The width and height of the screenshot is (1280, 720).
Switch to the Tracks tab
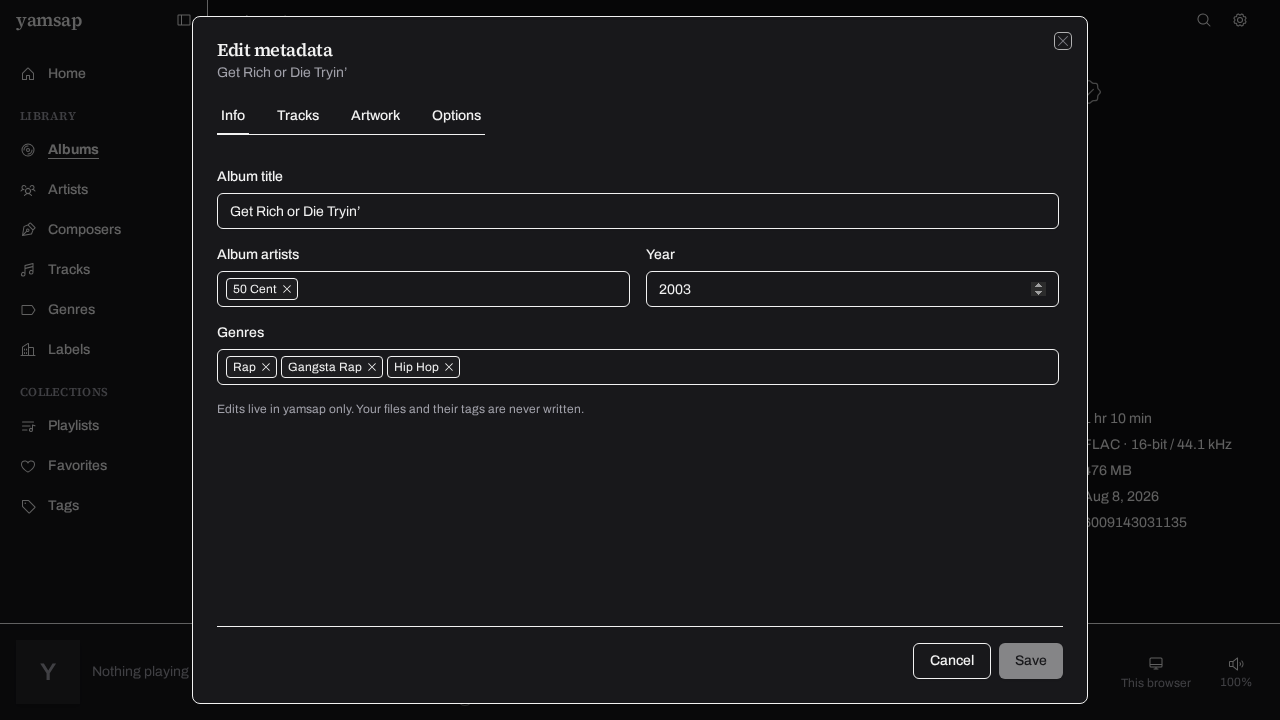click(x=298, y=116)
